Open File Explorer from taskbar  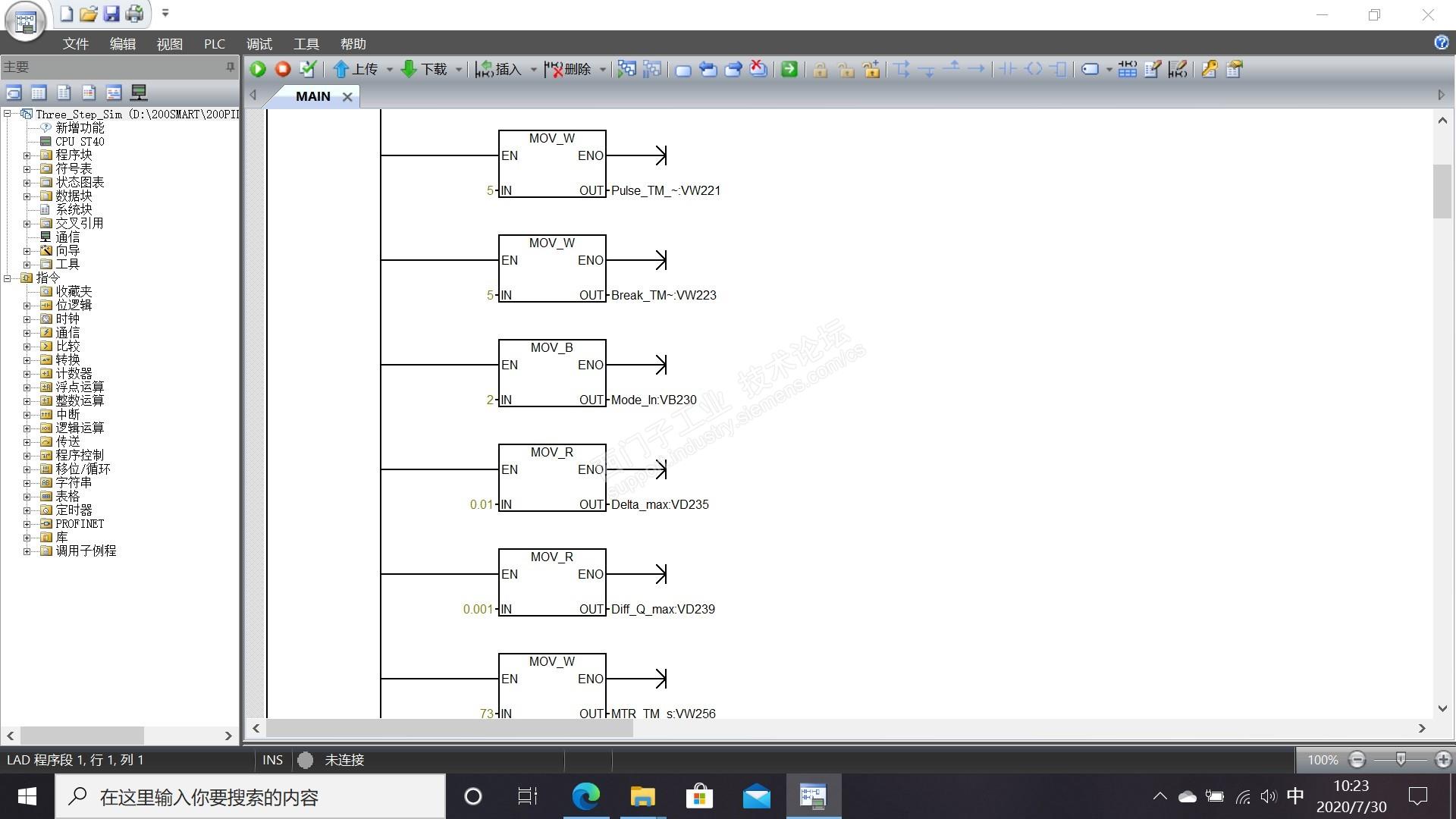[x=642, y=796]
